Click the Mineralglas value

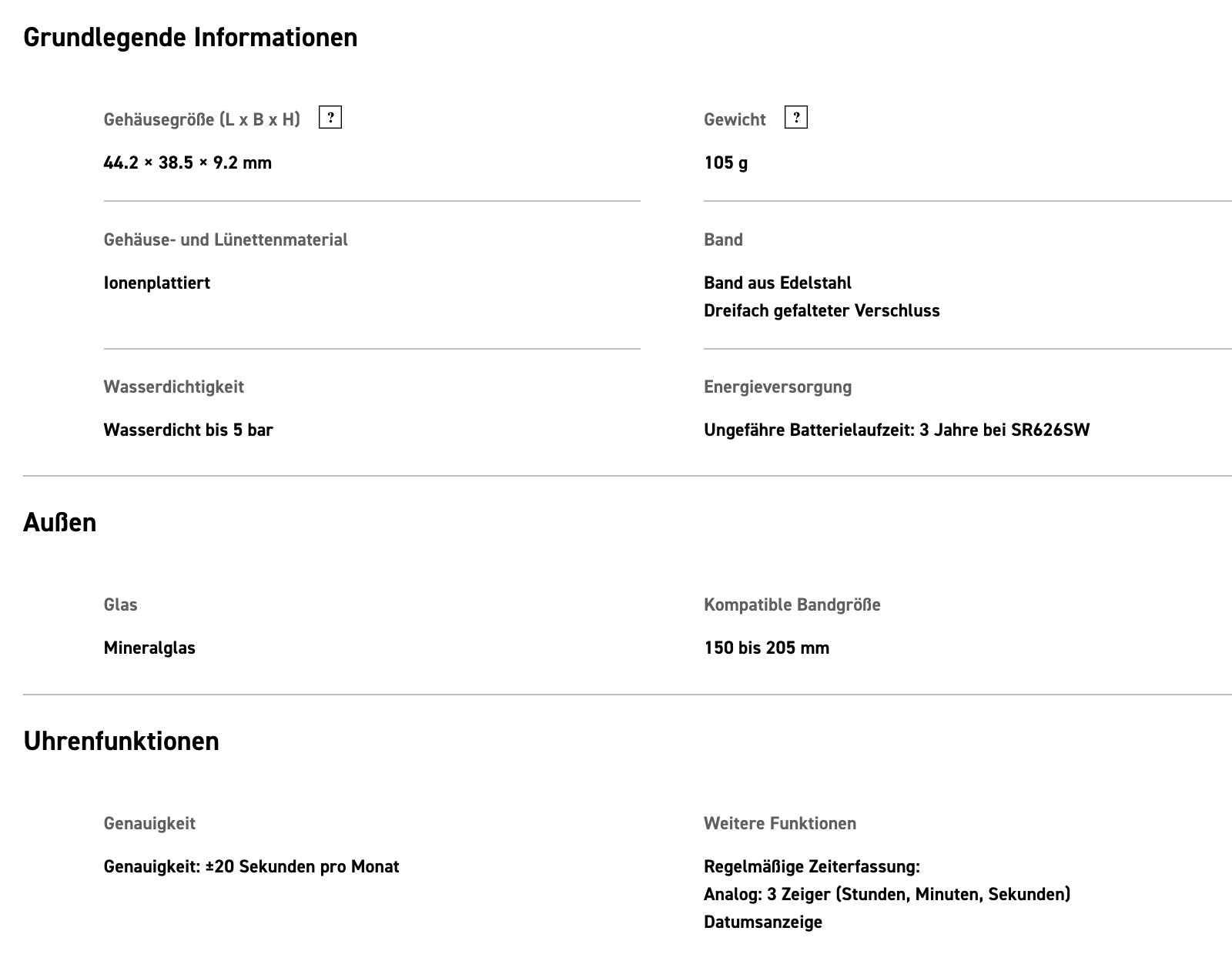point(149,648)
